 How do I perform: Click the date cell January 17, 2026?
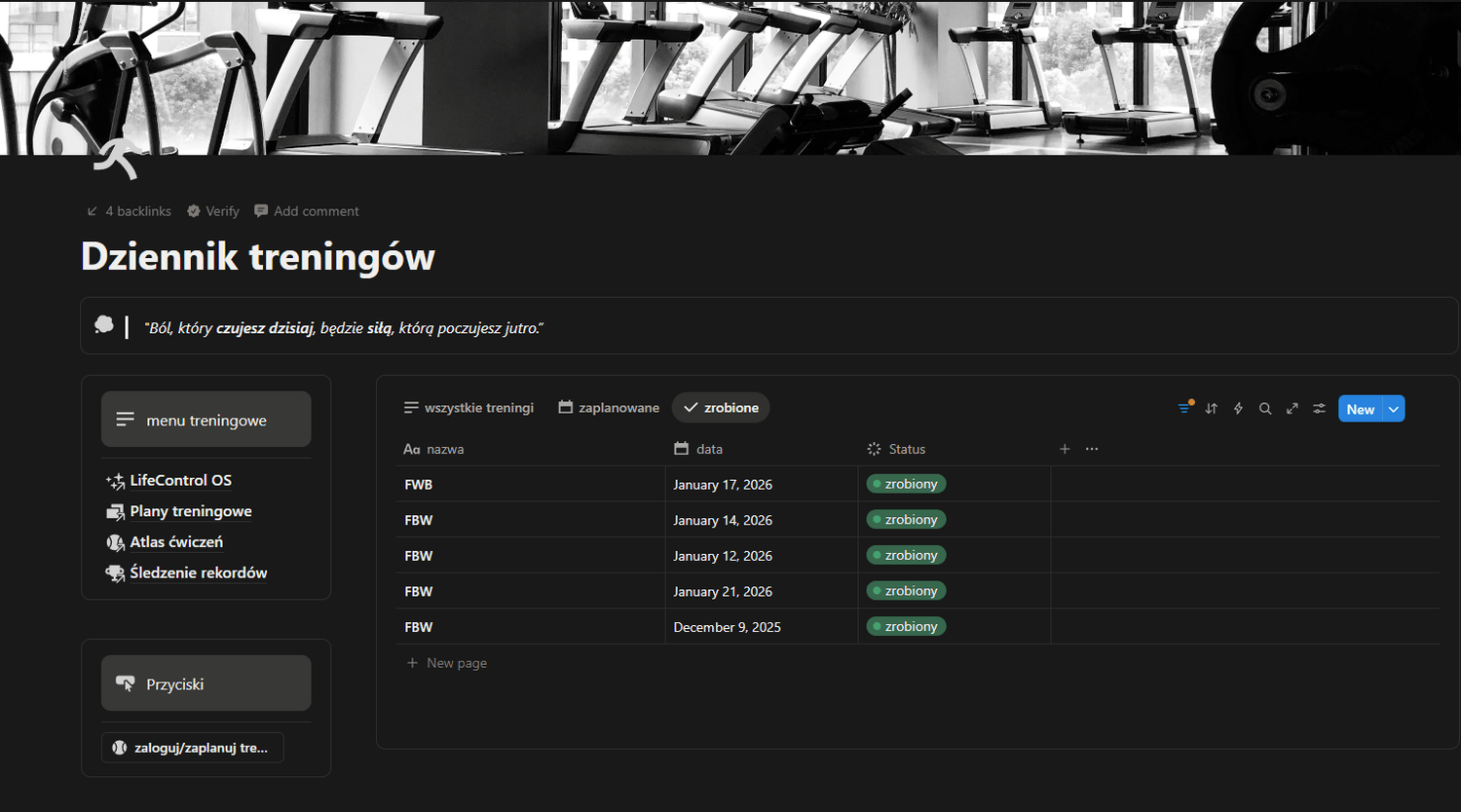[x=762, y=484]
